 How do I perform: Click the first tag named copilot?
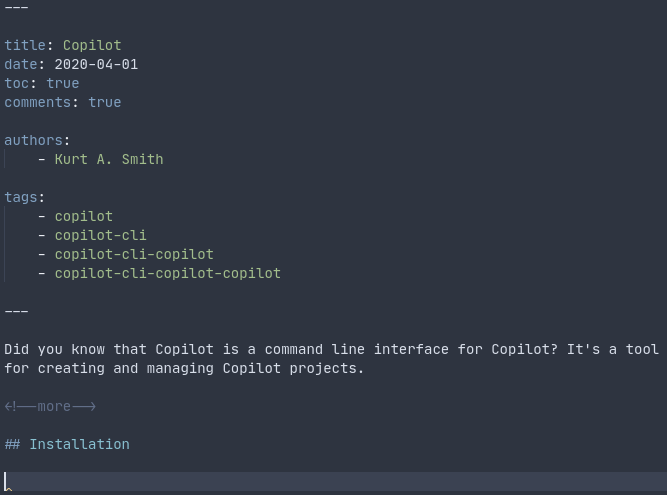click(x=84, y=216)
